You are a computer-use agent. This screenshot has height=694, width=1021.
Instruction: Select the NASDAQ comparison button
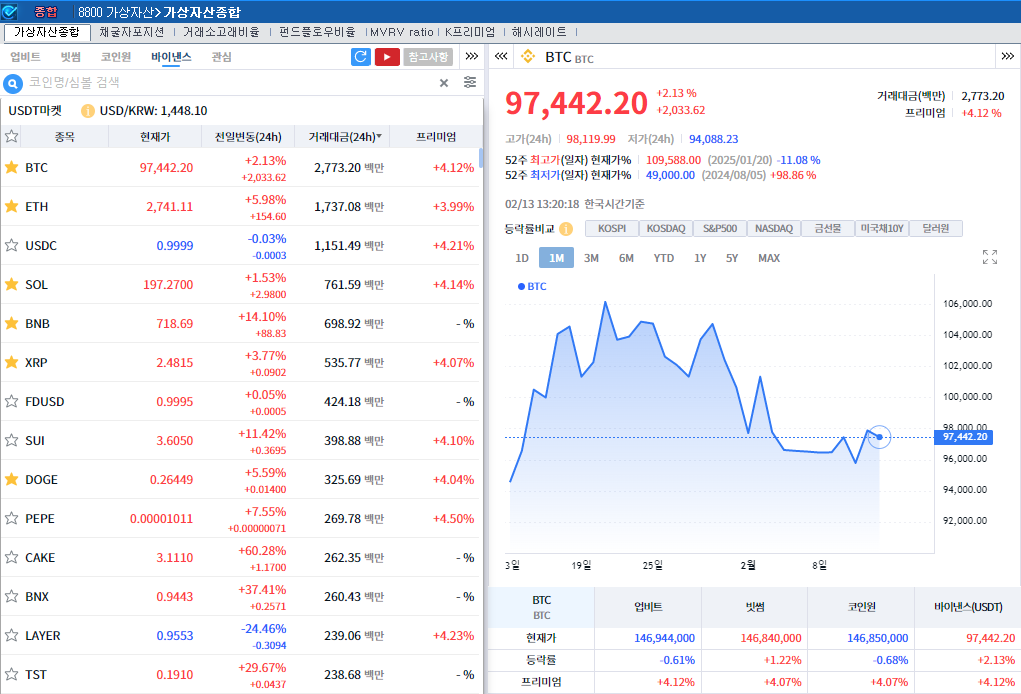coord(774,228)
